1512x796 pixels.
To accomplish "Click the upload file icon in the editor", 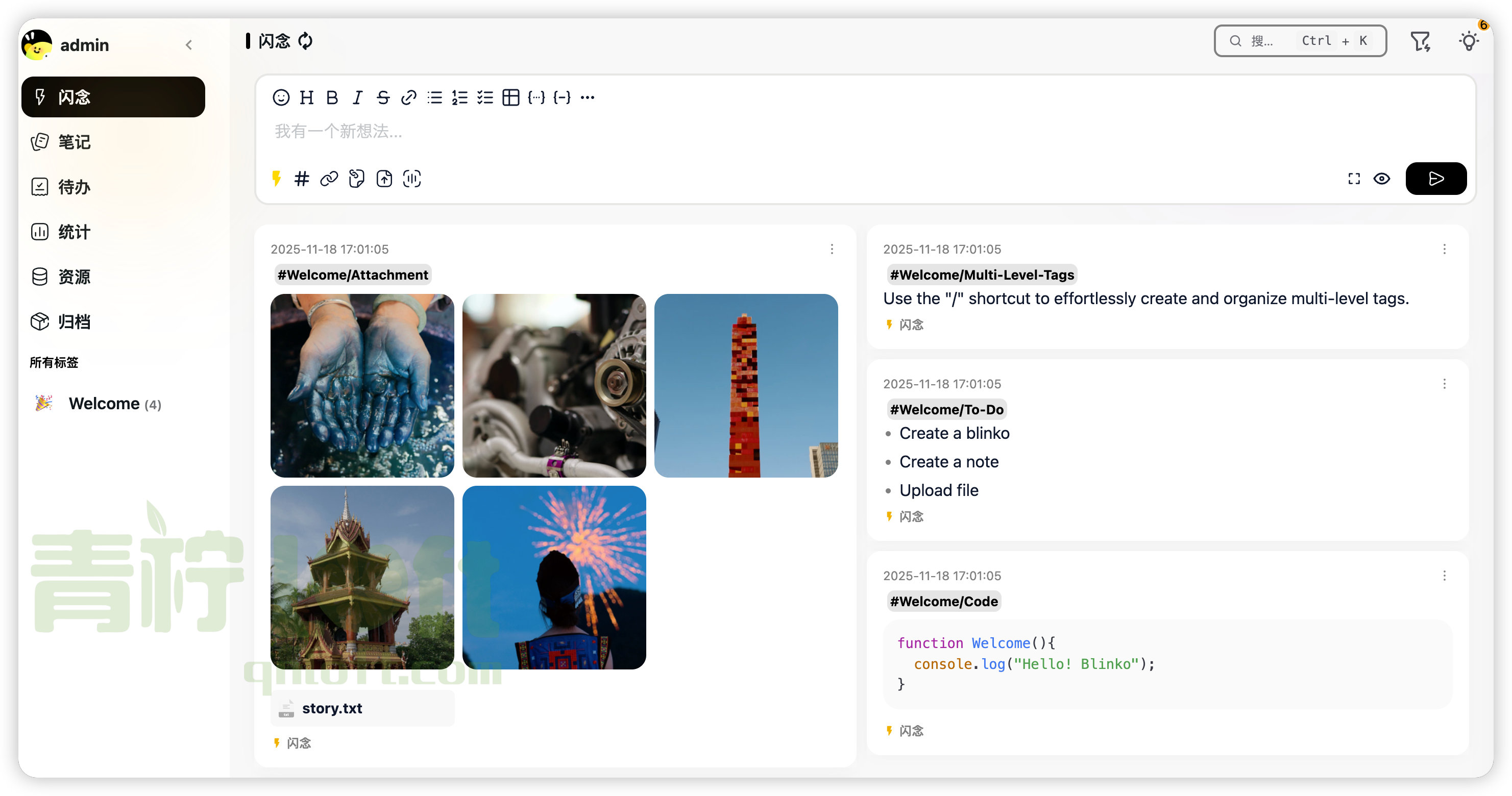I will [x=384, y=178].
